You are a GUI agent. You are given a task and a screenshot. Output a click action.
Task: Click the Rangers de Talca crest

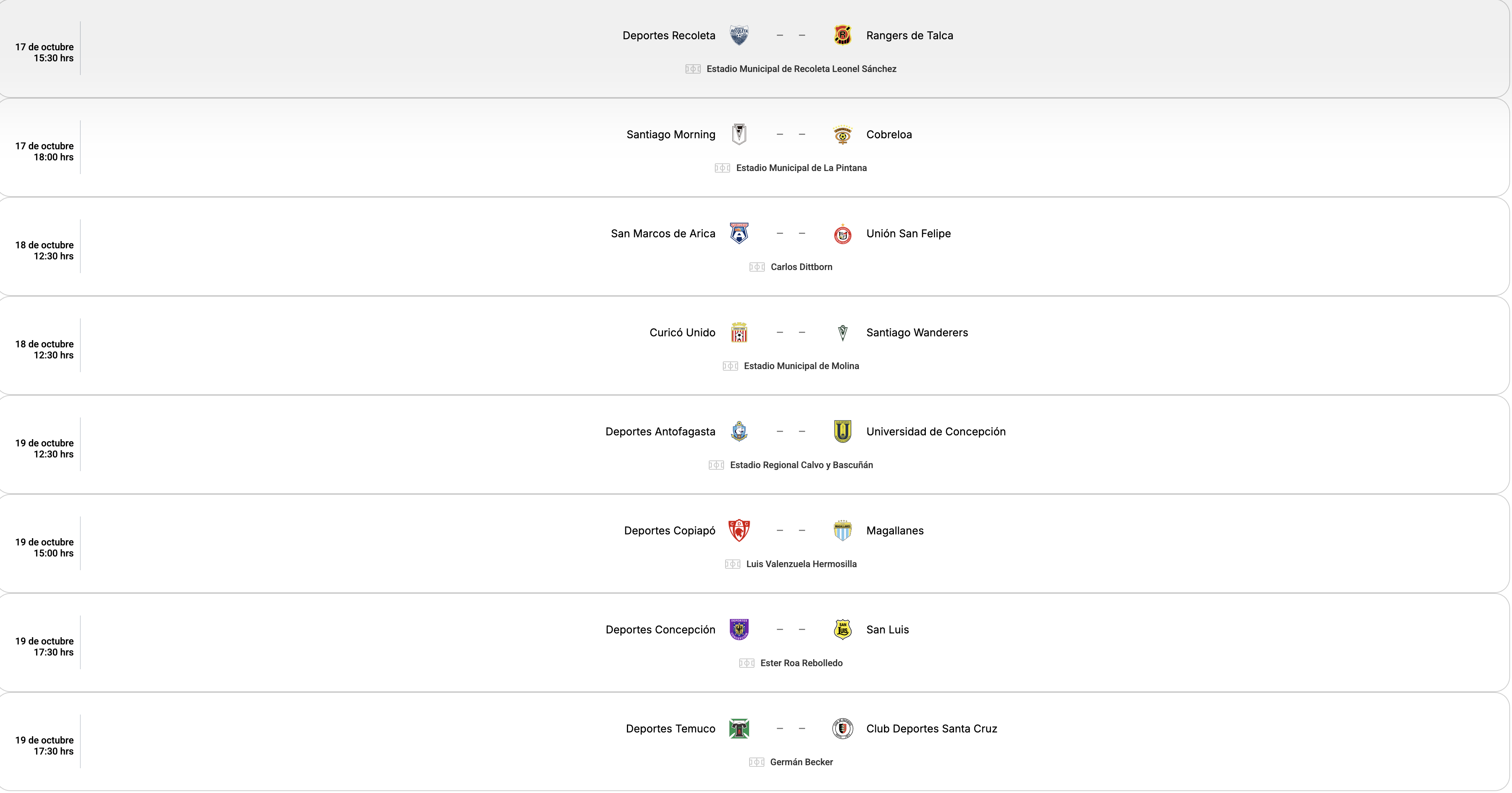pos(842,35)
